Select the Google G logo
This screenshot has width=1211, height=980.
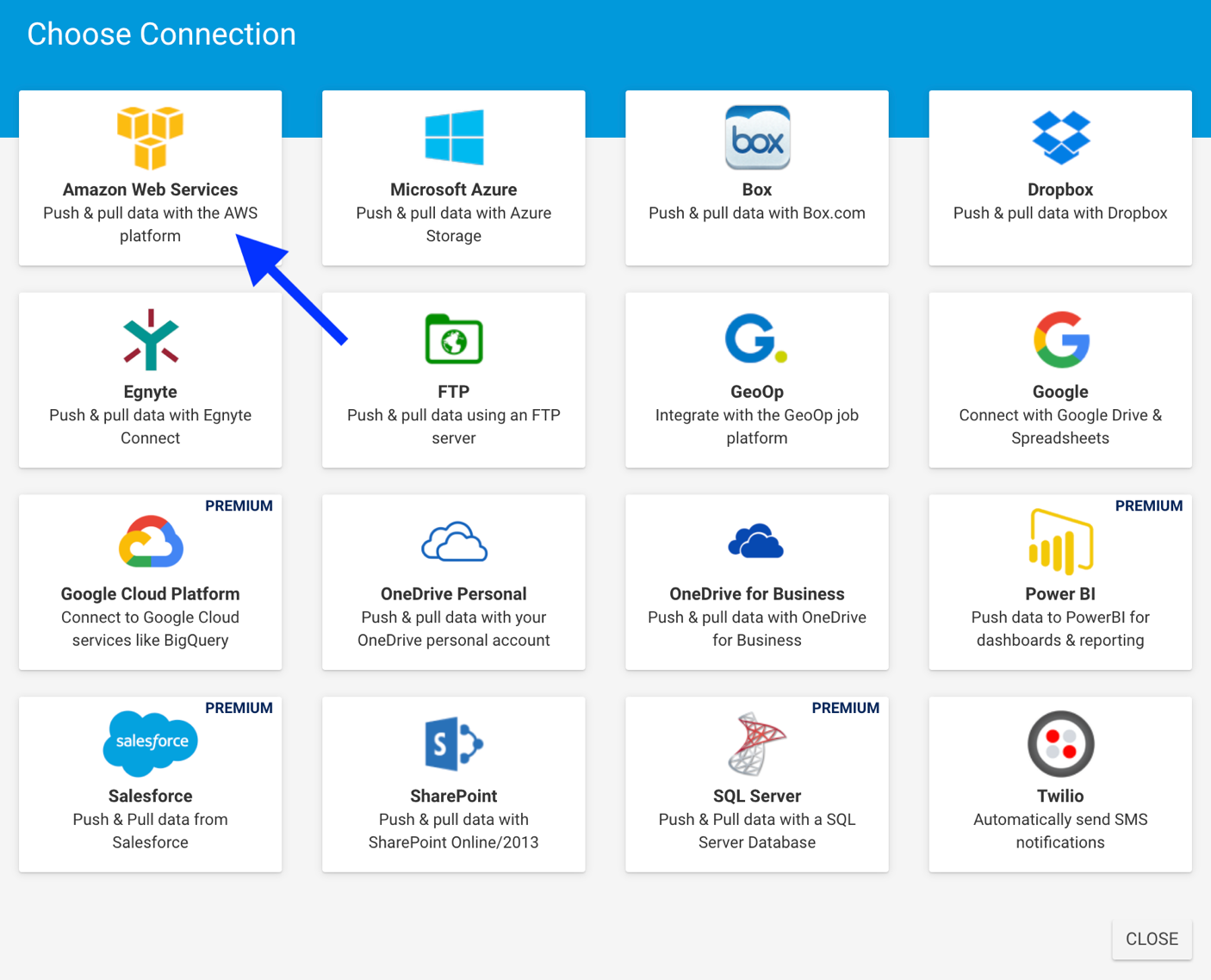(1061, 339)
